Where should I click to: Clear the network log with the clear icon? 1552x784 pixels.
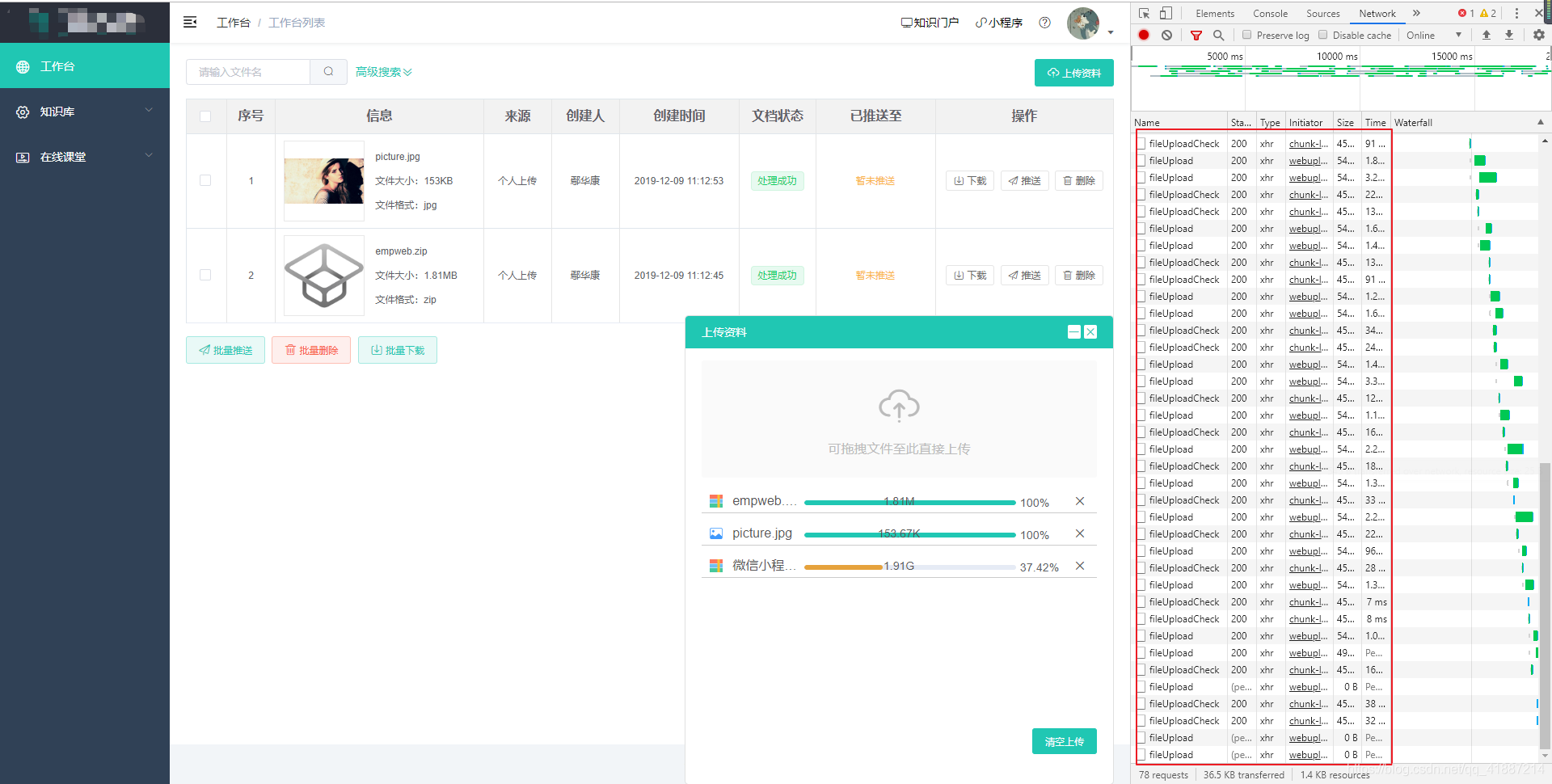pyautogui.click(x=1166, y=35)
